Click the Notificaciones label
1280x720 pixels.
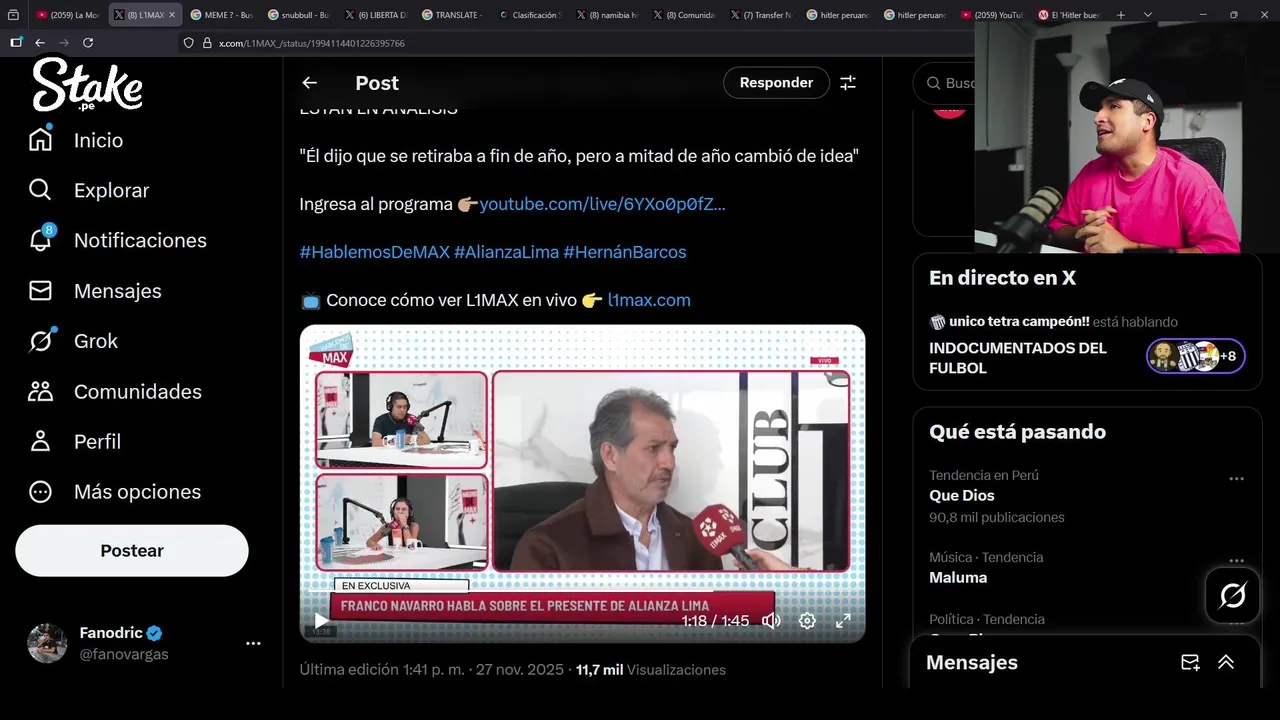pos(140,241)
